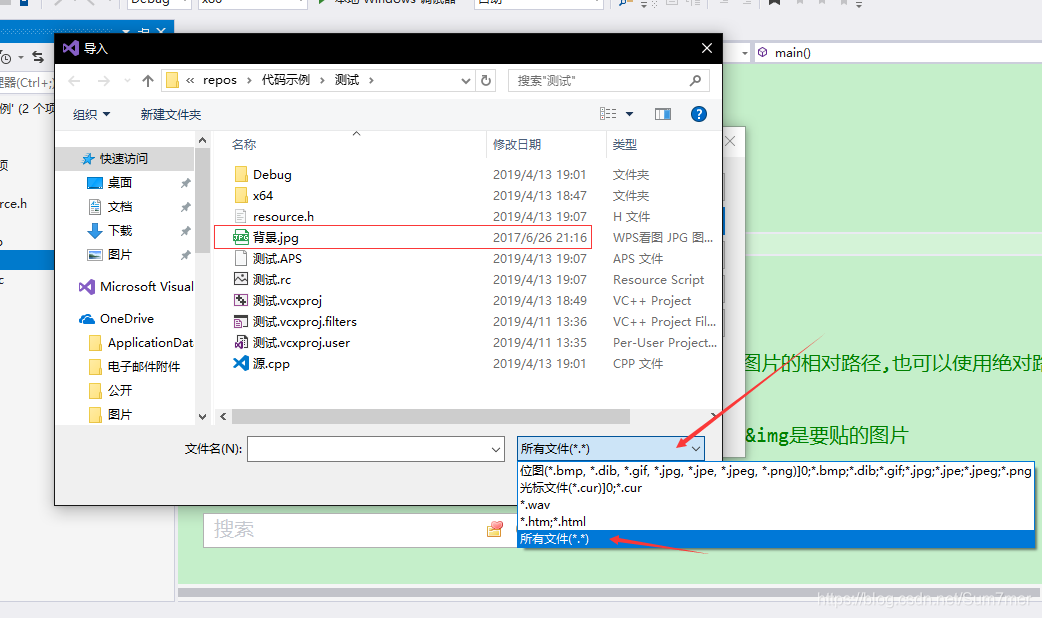1042x618 pixels.
Task: Click file list horizontal scrollbar
Action: coord(431,417)
